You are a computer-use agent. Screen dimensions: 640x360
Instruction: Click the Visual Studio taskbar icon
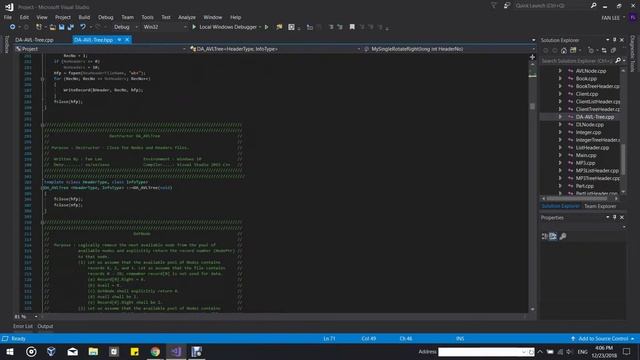(176, 351)
